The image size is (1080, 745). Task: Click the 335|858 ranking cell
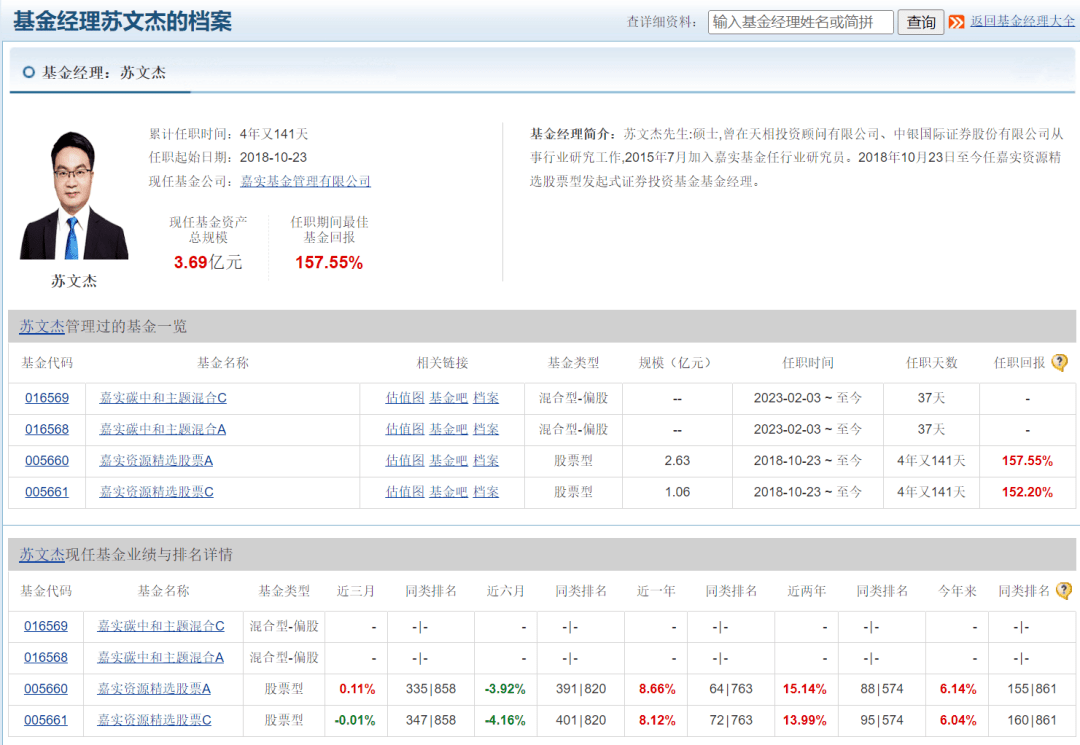(430, 689)
